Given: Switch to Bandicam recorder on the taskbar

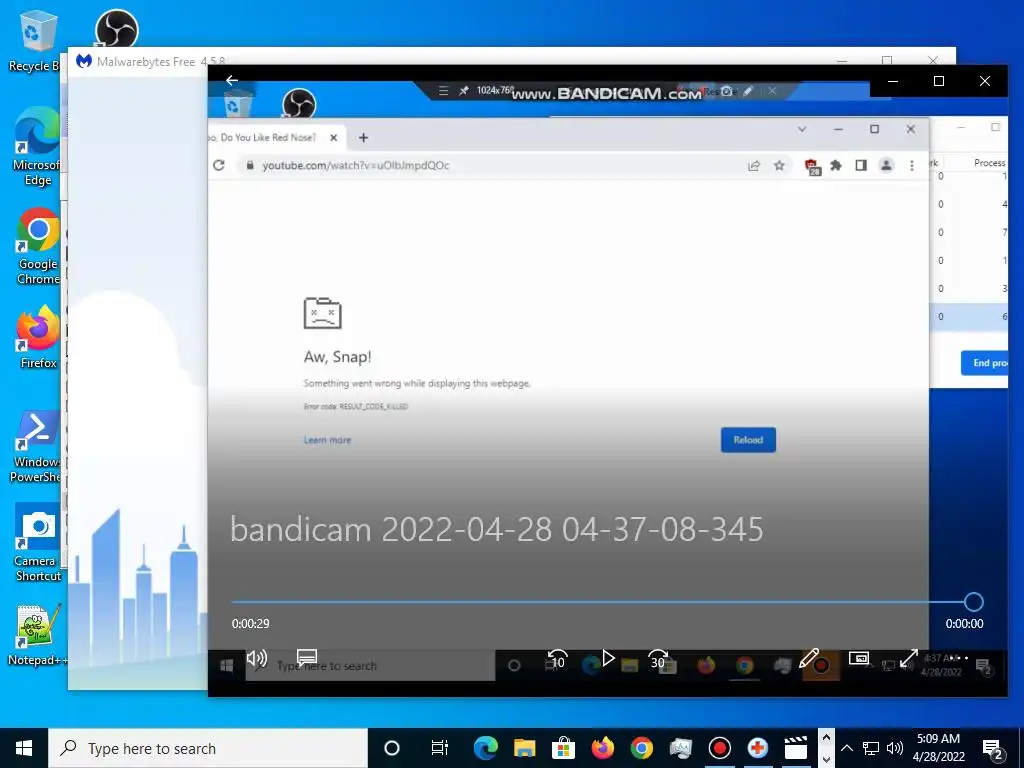Looking at the screenshot, I should coord(719,748).
